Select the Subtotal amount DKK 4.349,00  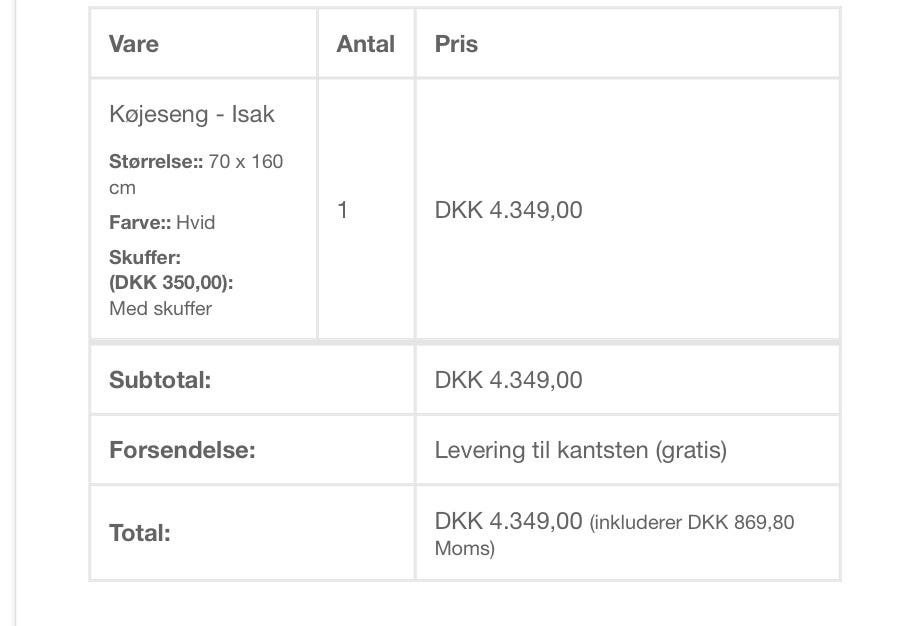point(508,380)
